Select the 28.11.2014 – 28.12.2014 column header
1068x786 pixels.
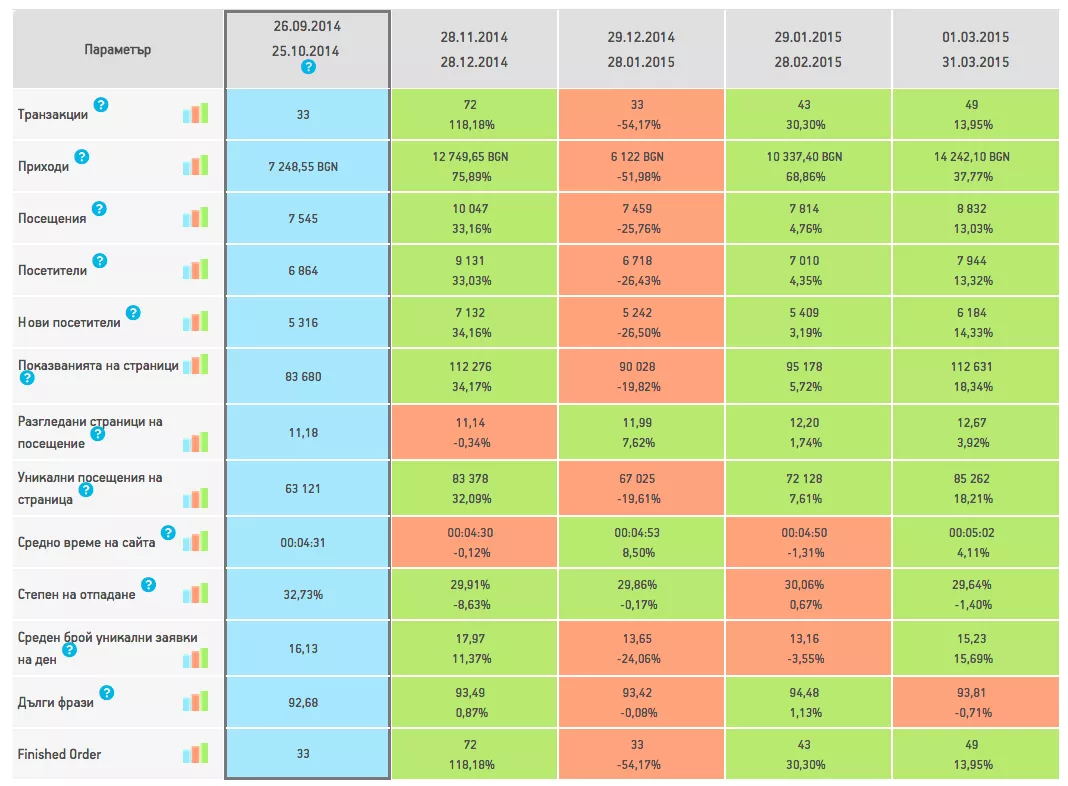pos(474,49)
